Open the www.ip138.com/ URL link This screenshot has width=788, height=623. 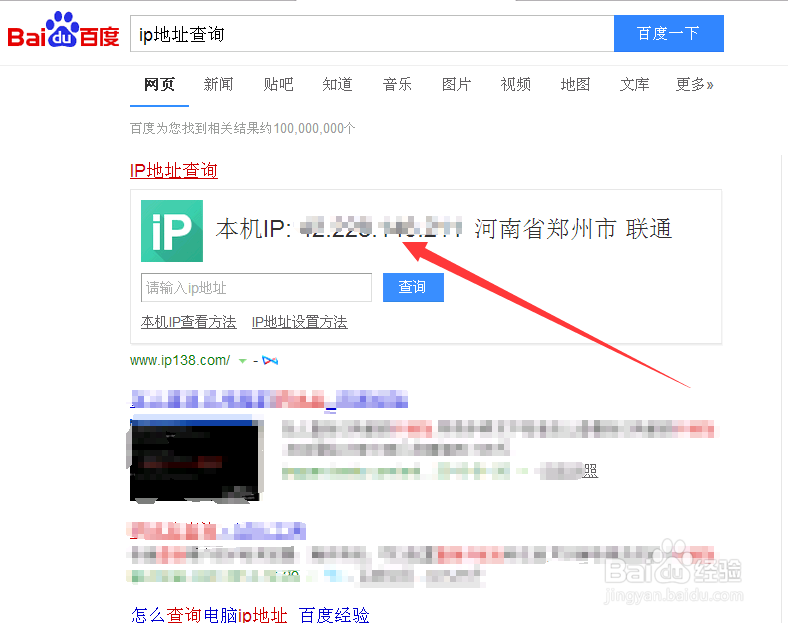tap(180, 361)
